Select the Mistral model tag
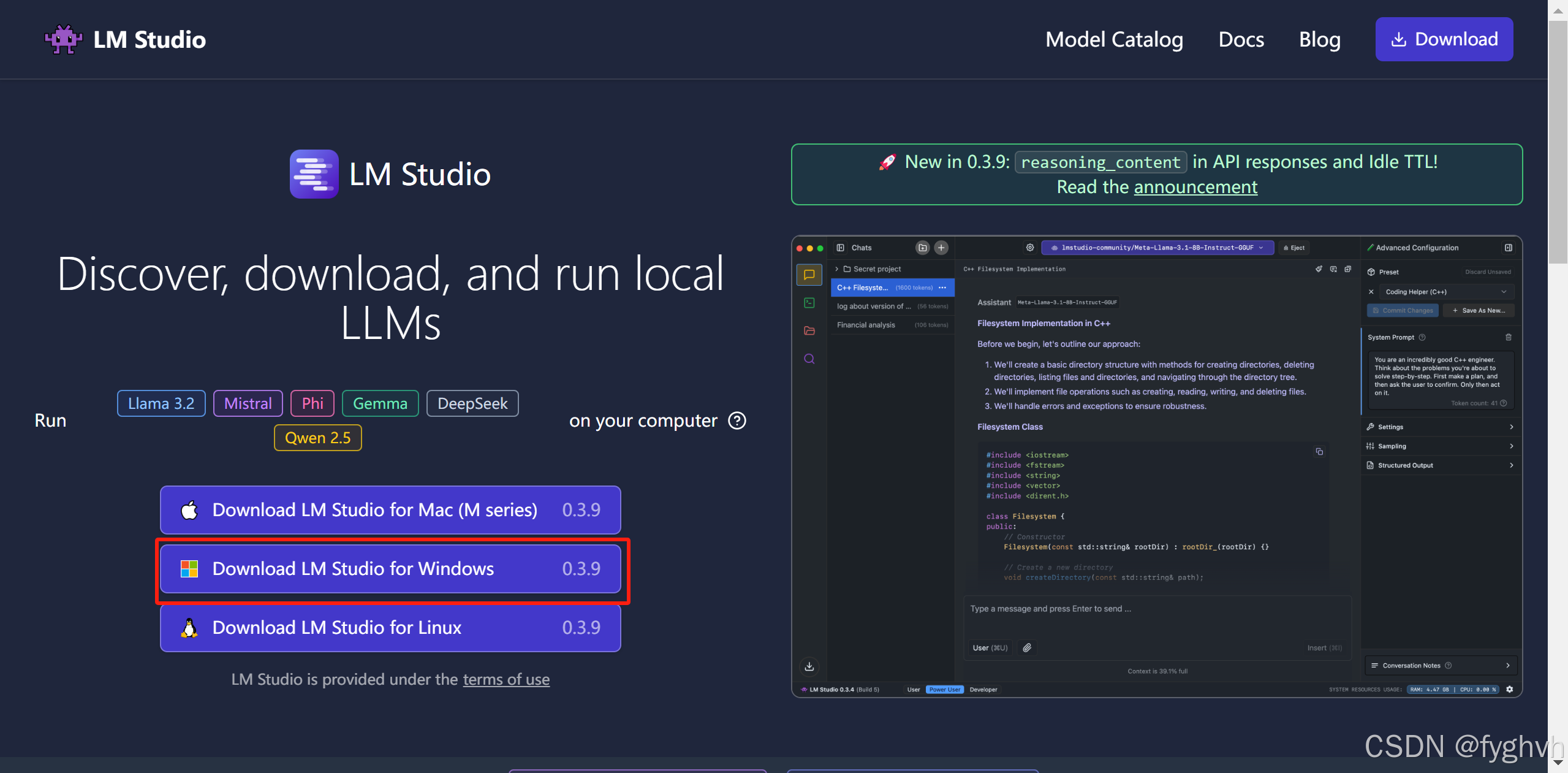Viewport: 1568px width, 773px height. [248, 403]
